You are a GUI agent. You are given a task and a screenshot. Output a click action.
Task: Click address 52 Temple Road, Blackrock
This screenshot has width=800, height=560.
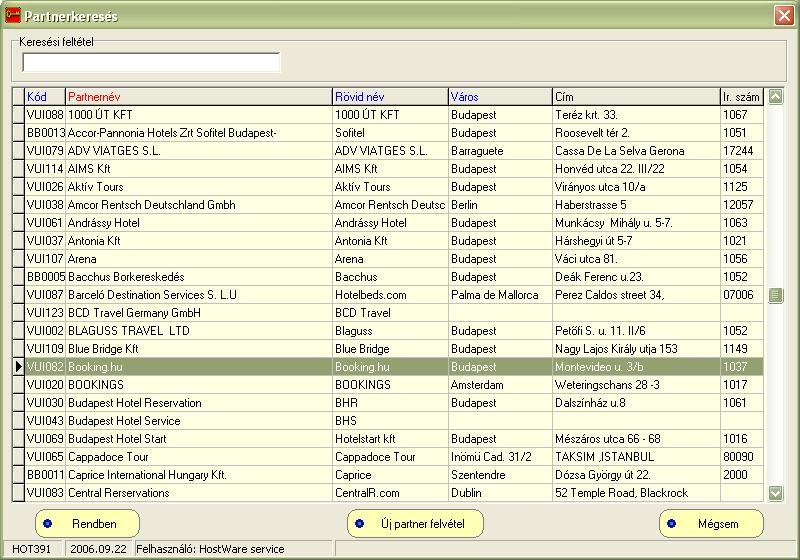(x=621, y=493)
